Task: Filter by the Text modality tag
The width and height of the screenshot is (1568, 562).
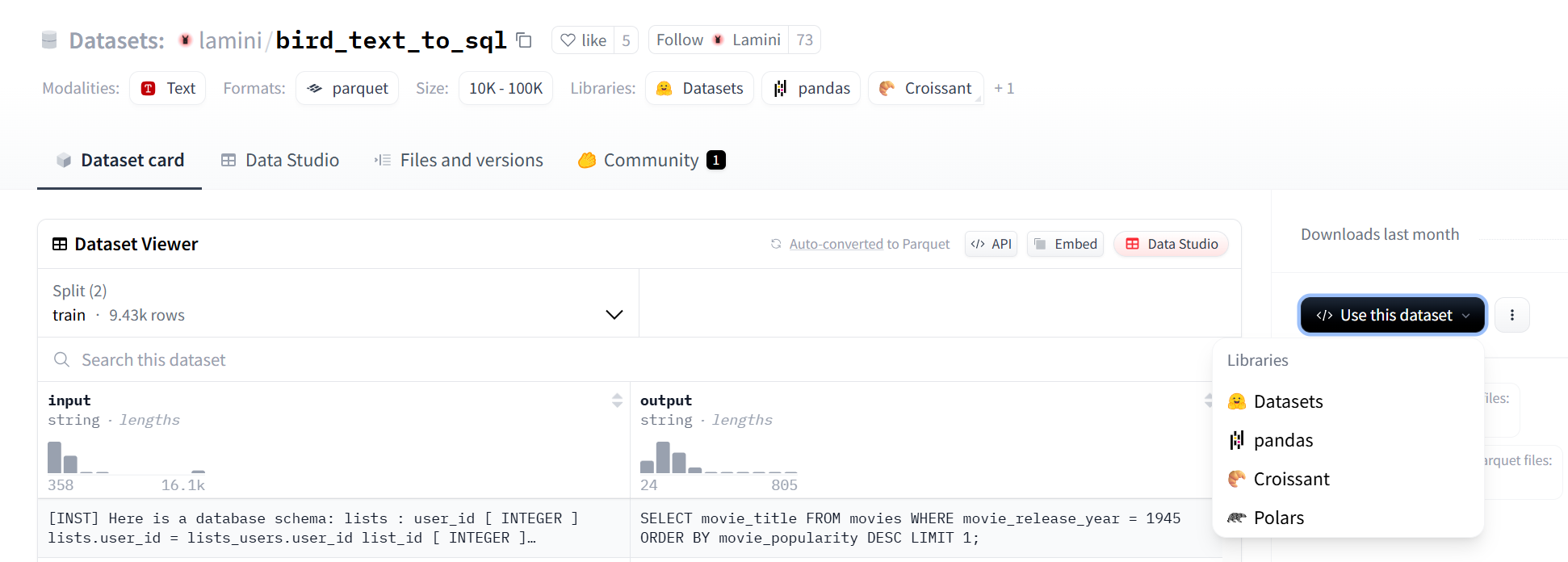Action: pyautogui.click(x=168, y=88)
